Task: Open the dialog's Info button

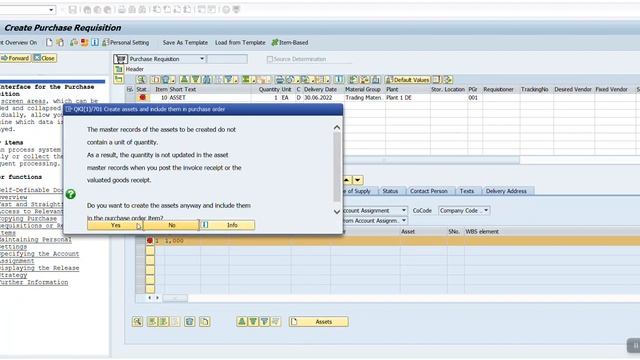Action: tap(227, 225)
